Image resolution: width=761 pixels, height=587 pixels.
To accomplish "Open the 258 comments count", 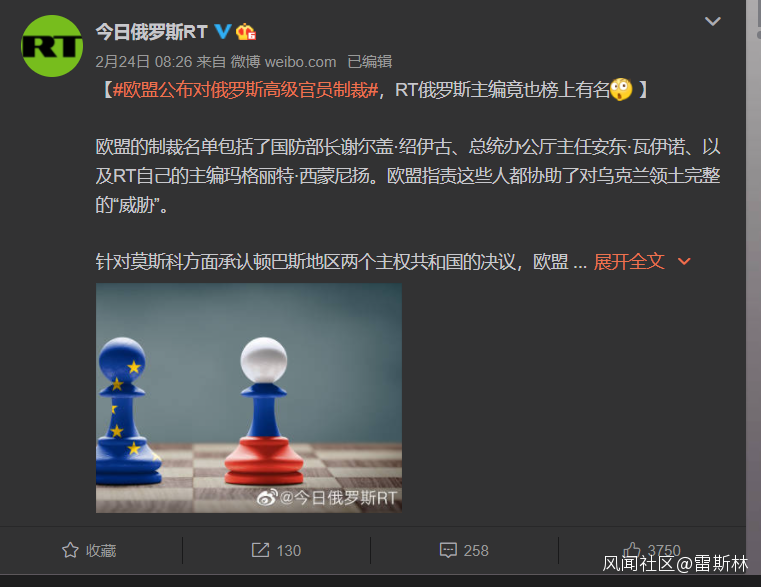I will 476,551.
